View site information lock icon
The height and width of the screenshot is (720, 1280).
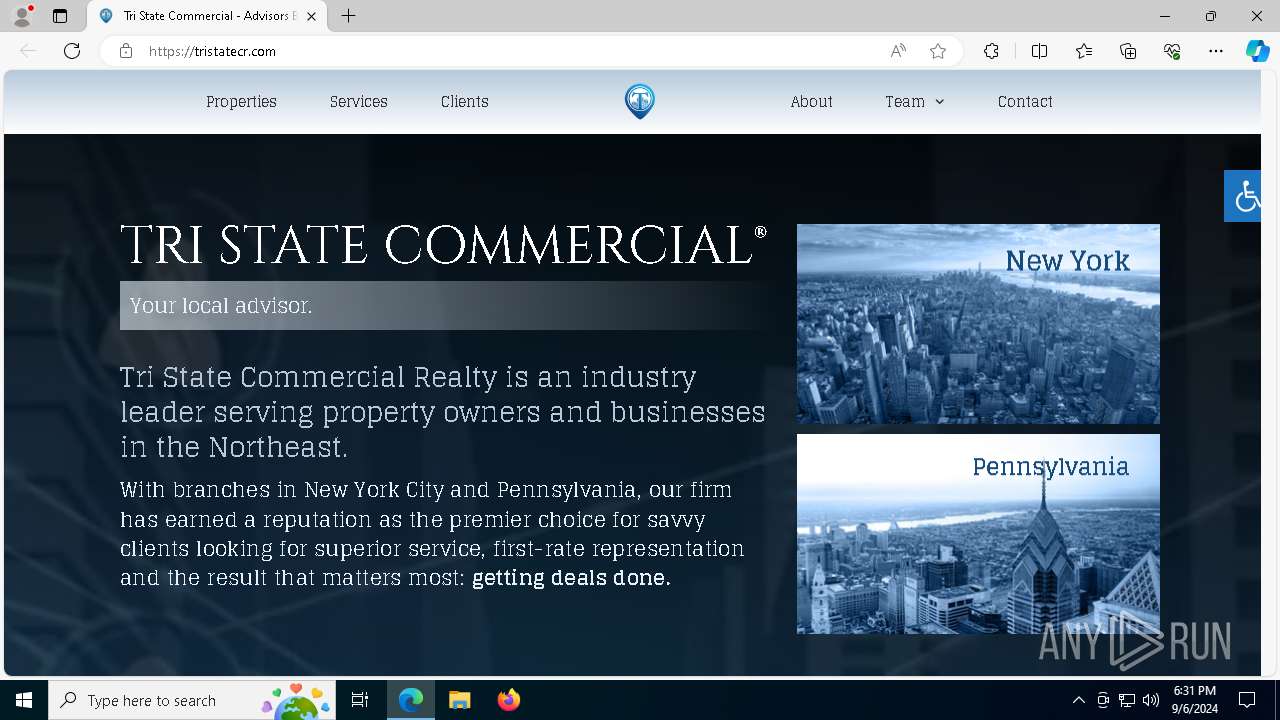click(126, 51)
